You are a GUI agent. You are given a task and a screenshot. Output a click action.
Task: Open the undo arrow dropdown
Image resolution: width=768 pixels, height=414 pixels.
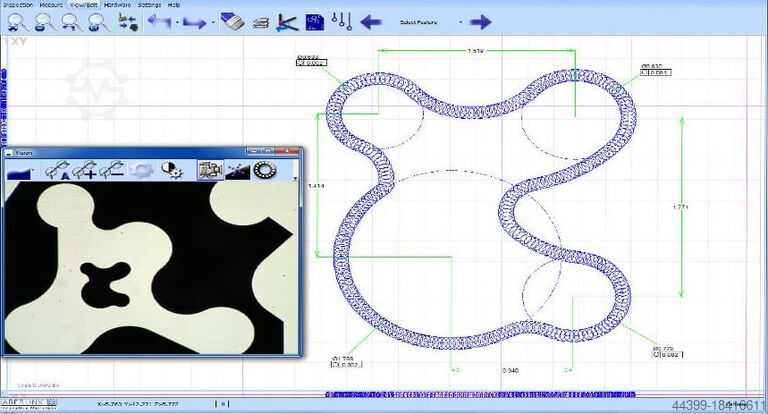pos(177,23)
